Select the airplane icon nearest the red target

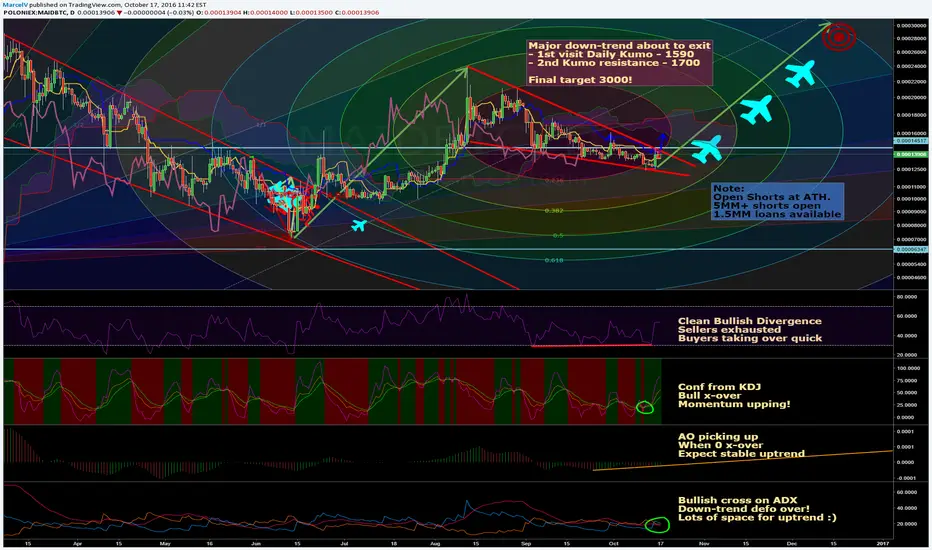click(800, 74)
